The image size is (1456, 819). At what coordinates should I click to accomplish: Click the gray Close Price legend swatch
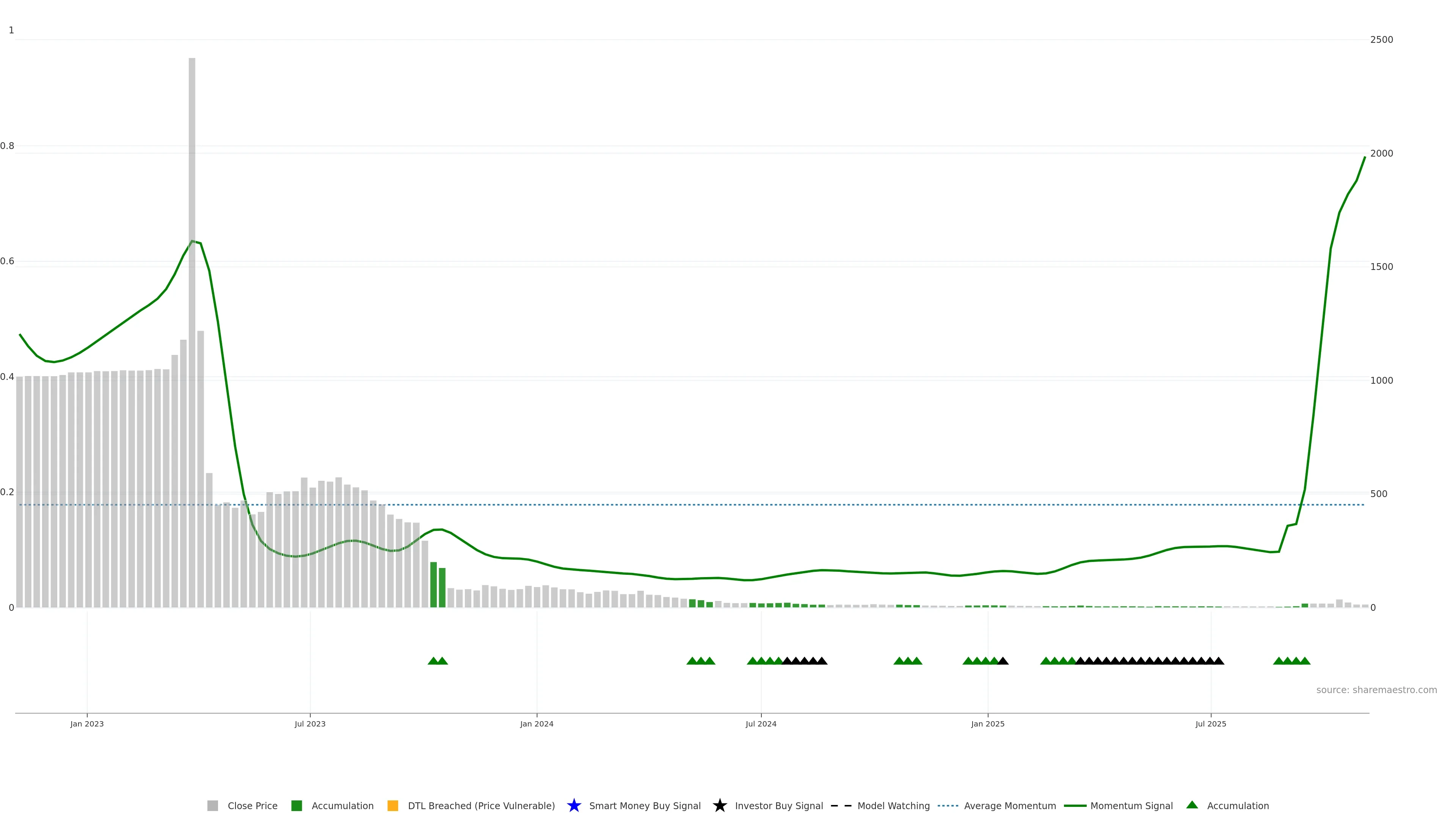212,805
